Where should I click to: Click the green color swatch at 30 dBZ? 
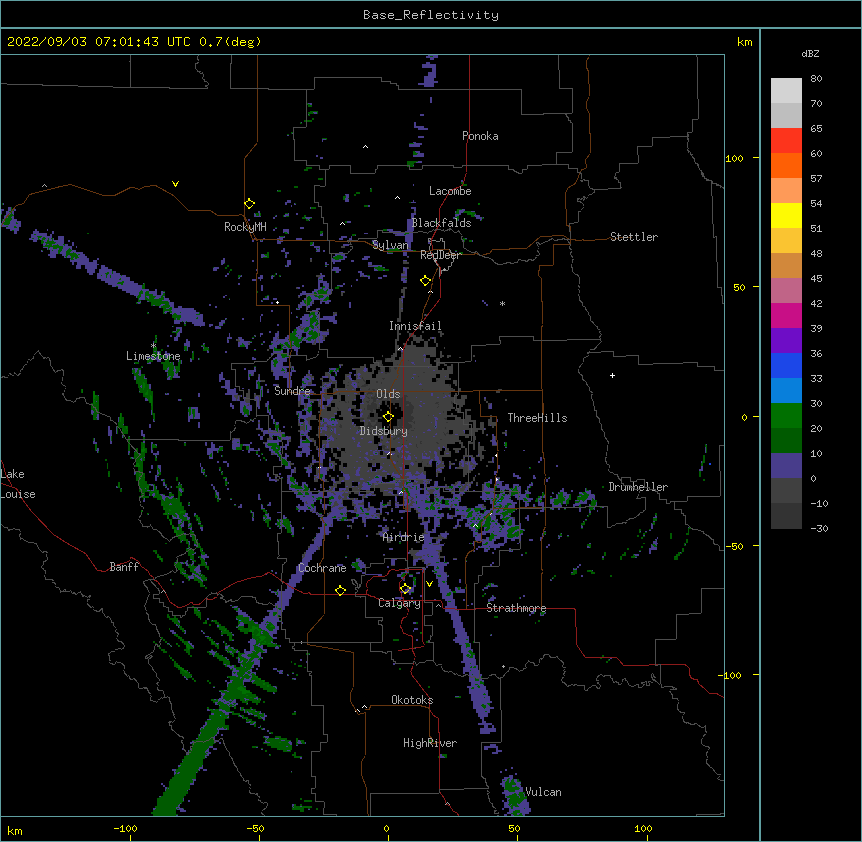[x=786, y=416]
